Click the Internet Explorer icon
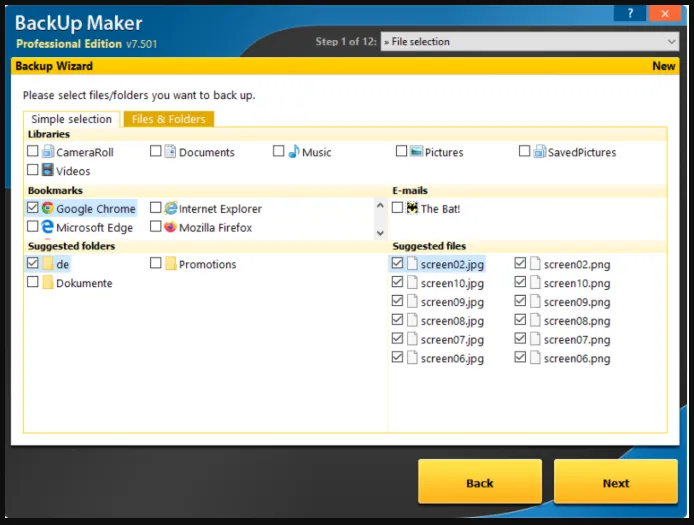This screenshot has width=694, height=525. [x=171, y=208]
